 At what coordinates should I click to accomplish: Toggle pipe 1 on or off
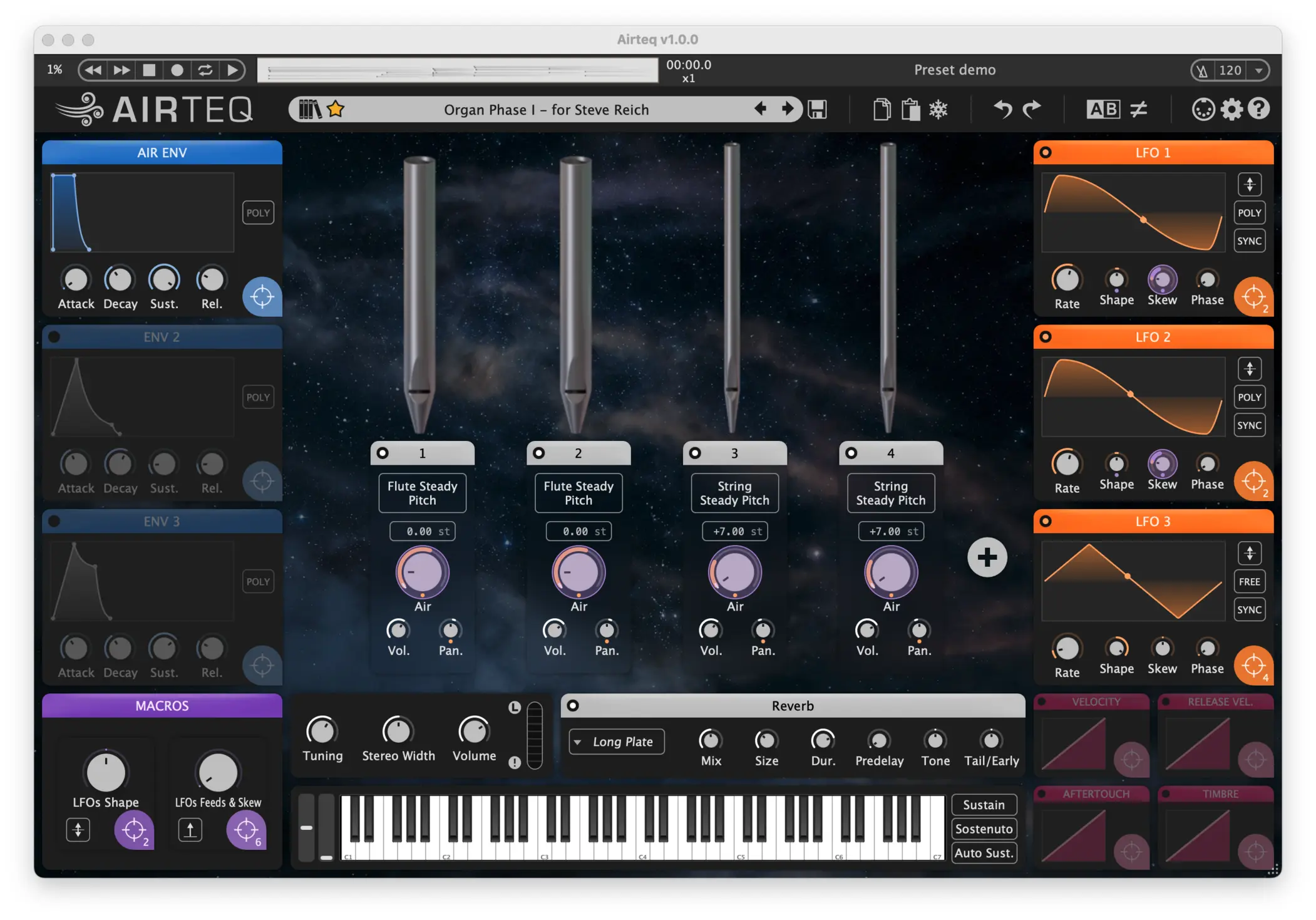(383, 453)
